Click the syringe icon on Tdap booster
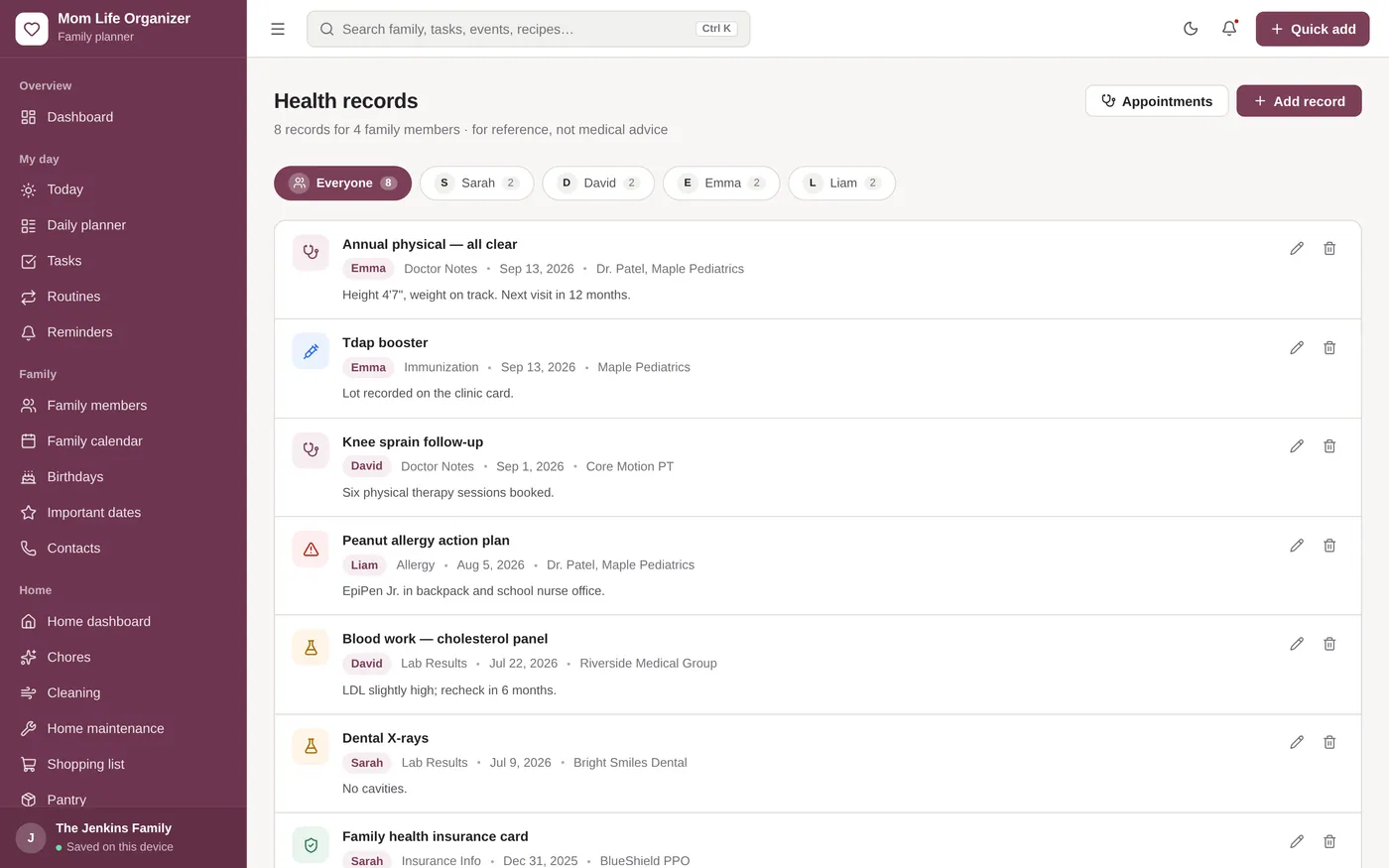 311,351
